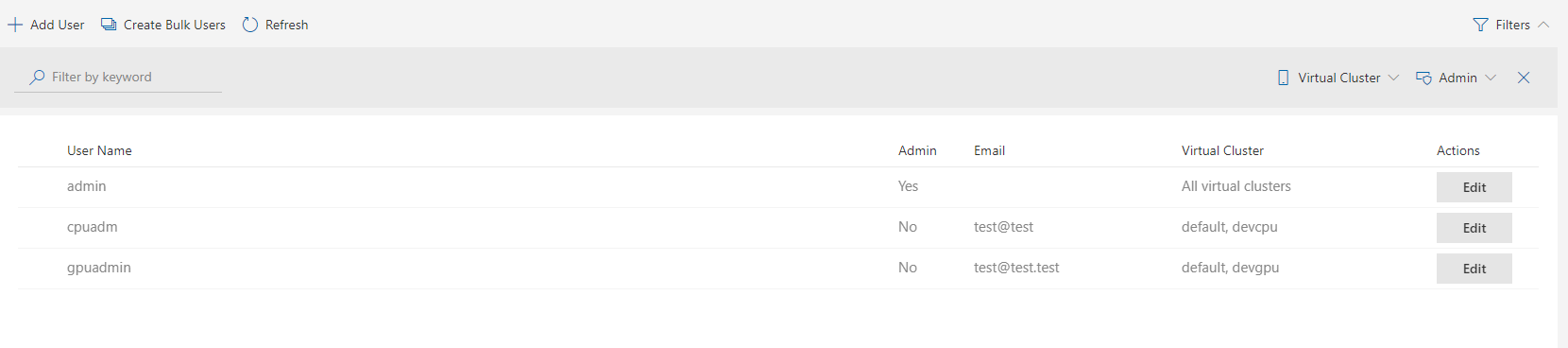Click the Admin filter icon
The image size is (1568, 348).
tap(1423, 78)
